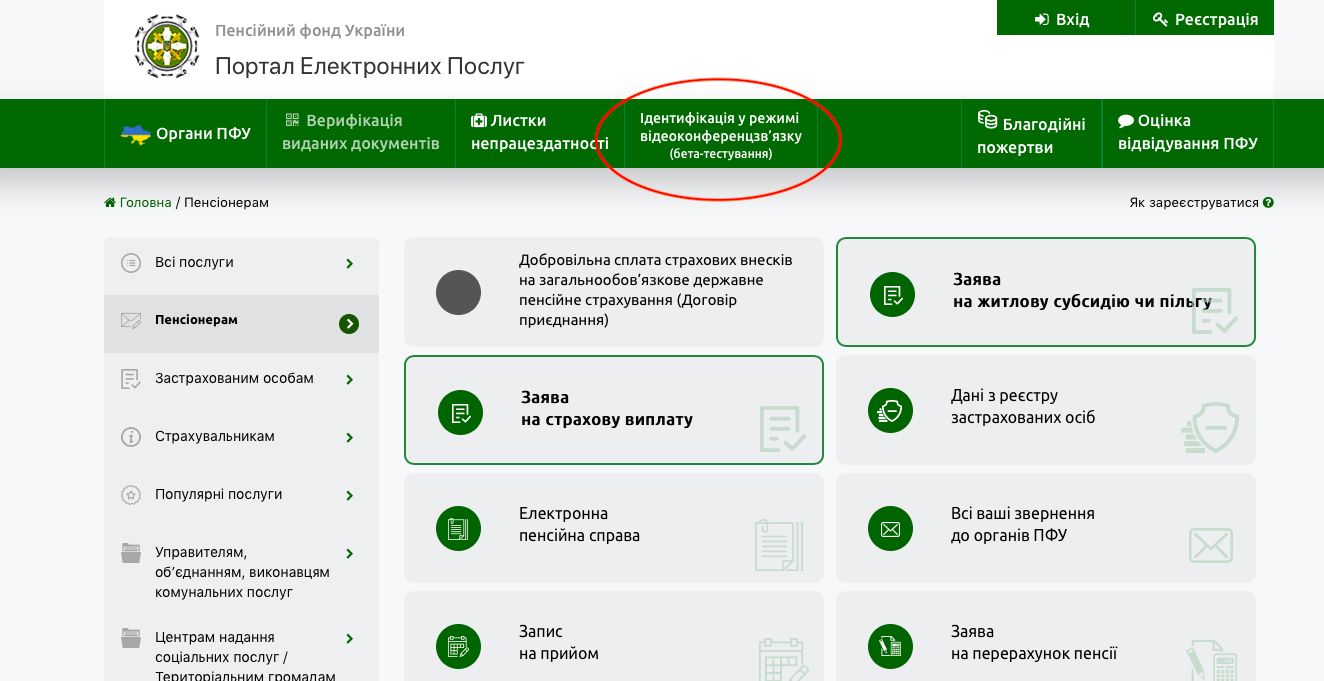Select the calendar icon for 'Запис на прийом'
The image size is (1324, 681).
point(458,646)
